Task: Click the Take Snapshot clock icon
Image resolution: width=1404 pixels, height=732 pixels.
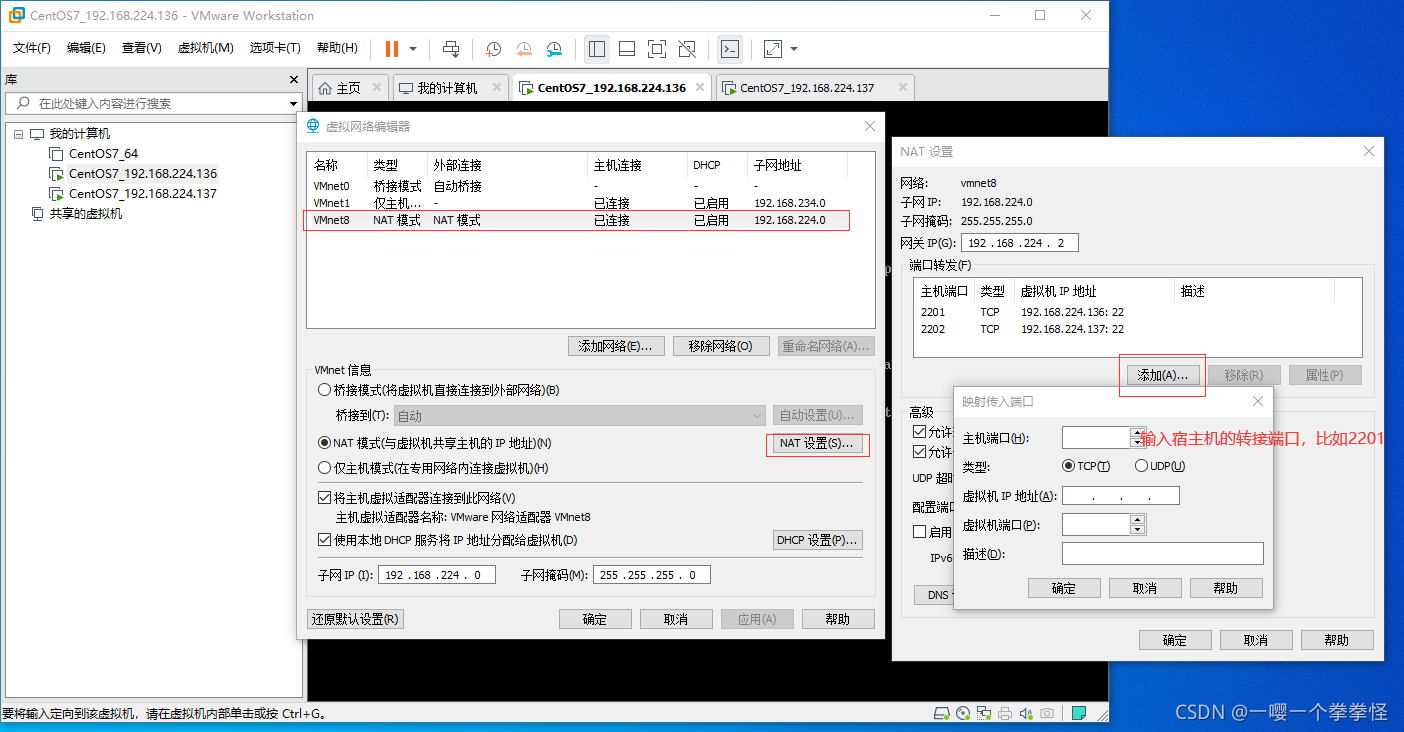Action: [x=494, y=48]
